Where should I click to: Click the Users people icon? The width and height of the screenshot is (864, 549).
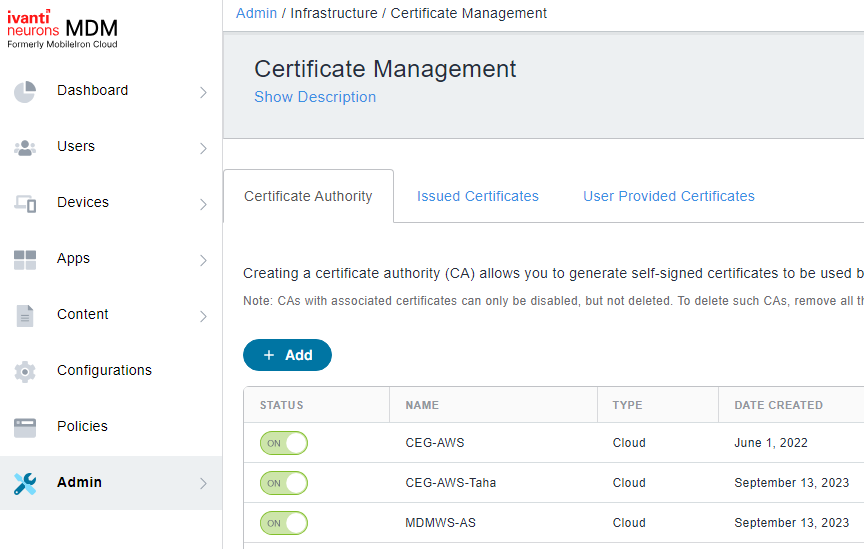(25, 148)
